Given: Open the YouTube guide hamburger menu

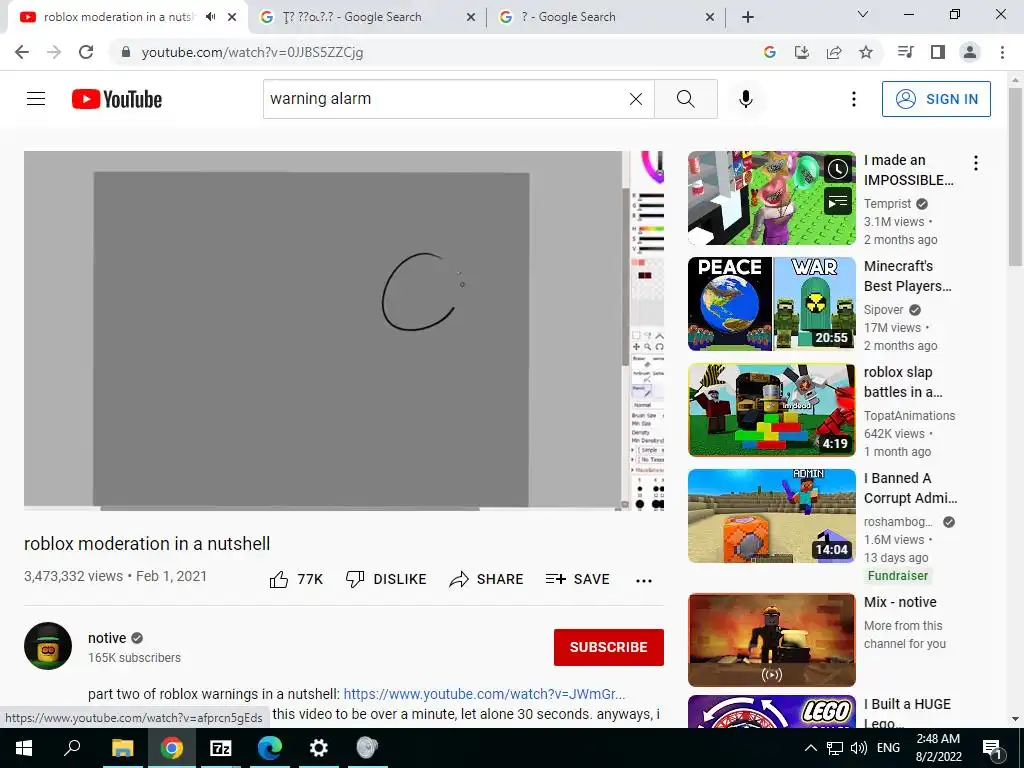Looking at the screenshot, I should [36, 99].
